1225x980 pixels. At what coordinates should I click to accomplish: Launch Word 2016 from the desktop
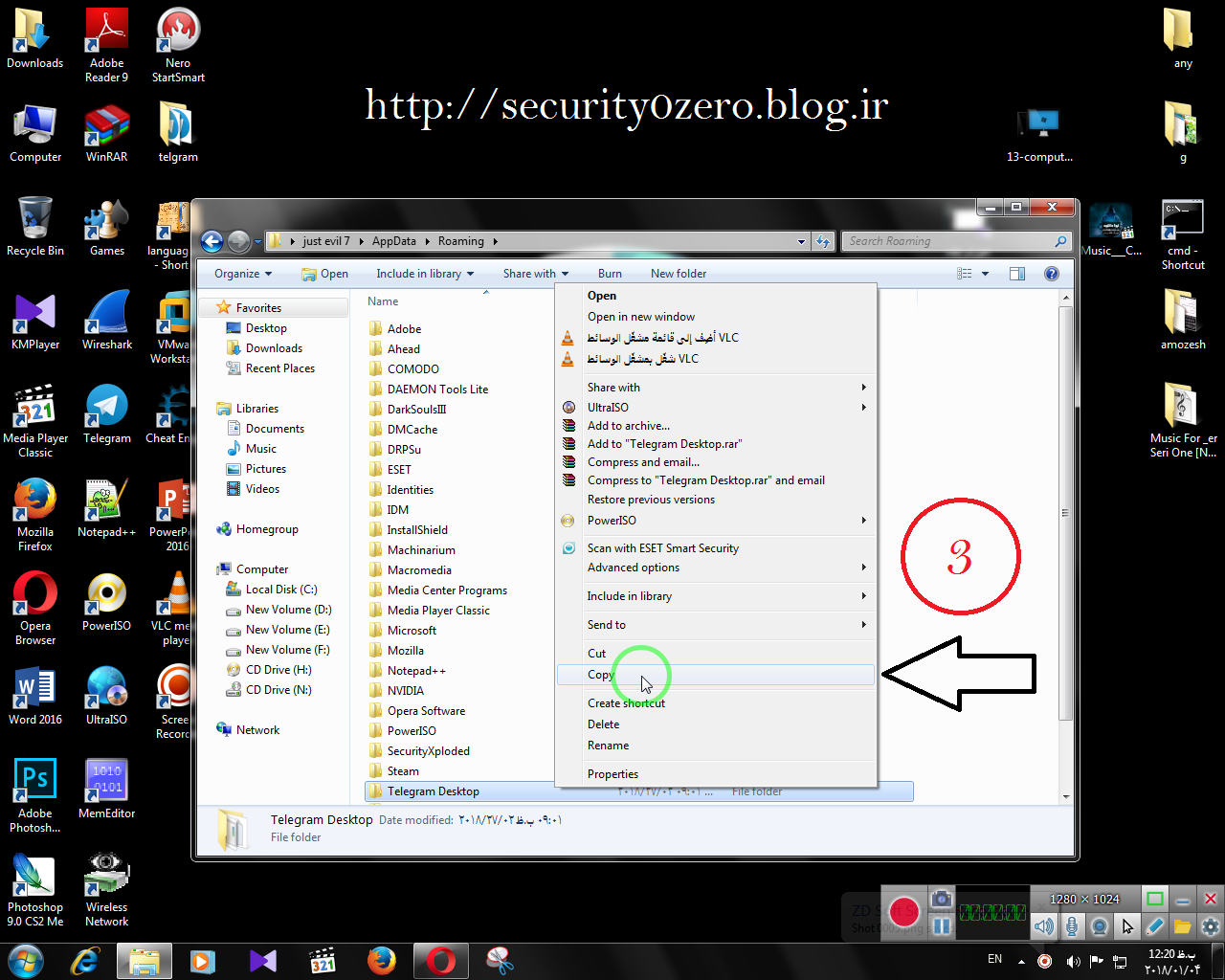coord(35,696)
